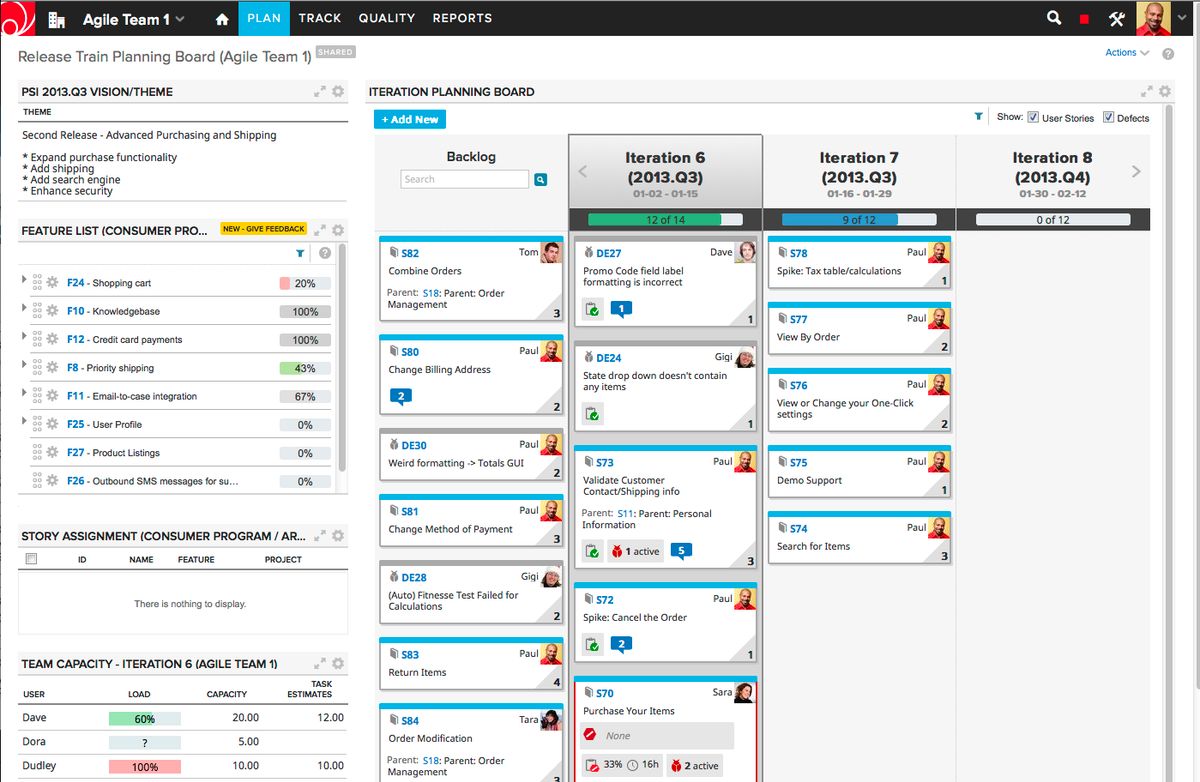Open settings gear on the PSI 2013.Q3 Vision panel
This screenshot has height=782, width=1200.
point(338,91)
